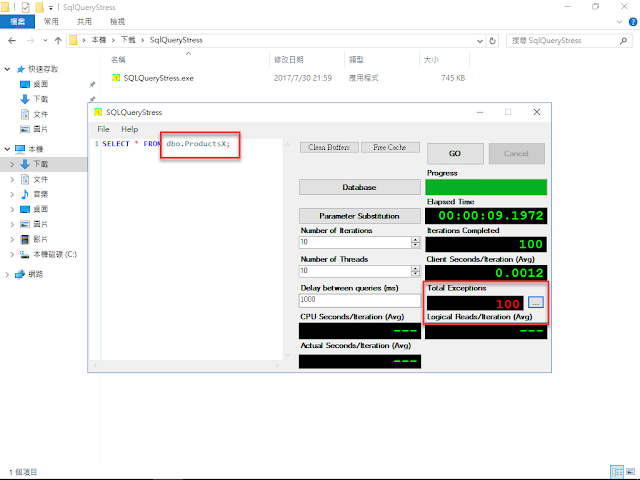The image size is (640, 480).
Task: Click the Clean Buffers button
Action: [329, 147]
